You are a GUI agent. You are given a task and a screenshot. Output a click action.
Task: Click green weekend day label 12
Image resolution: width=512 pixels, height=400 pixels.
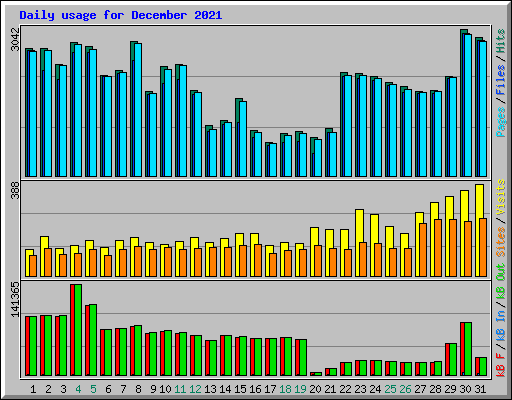tap(195, 389)
